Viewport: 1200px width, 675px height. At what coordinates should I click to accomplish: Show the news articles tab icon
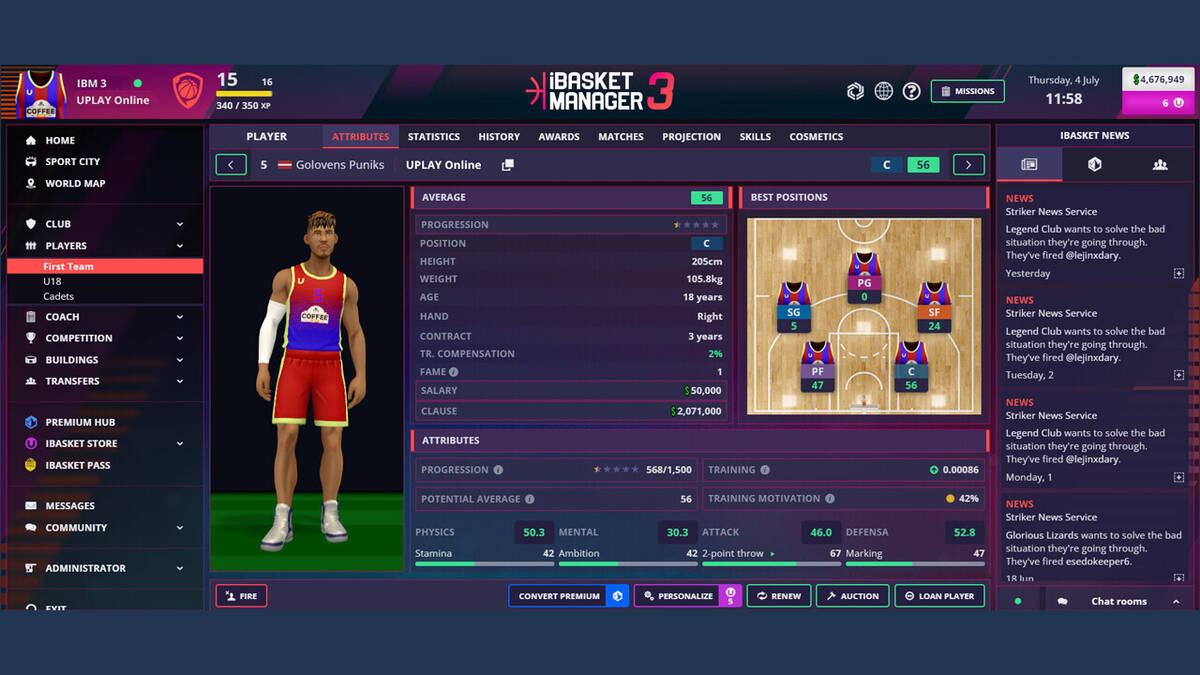pyautogui.click(x=1029, y=164)
